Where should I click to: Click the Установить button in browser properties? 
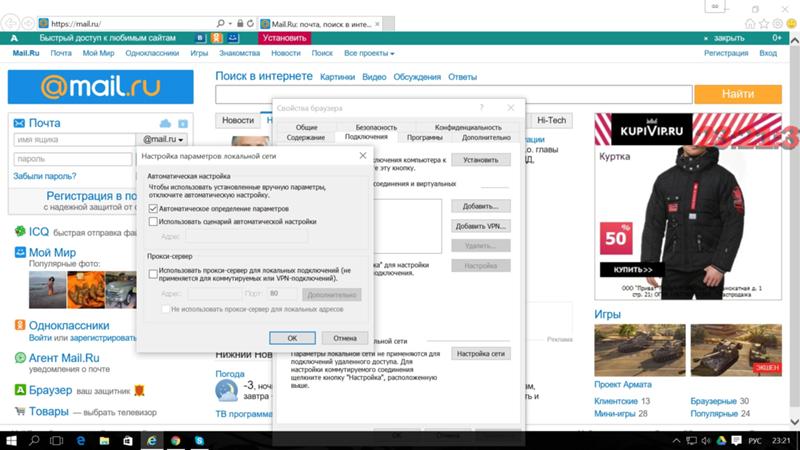click(x=481, y=160)
